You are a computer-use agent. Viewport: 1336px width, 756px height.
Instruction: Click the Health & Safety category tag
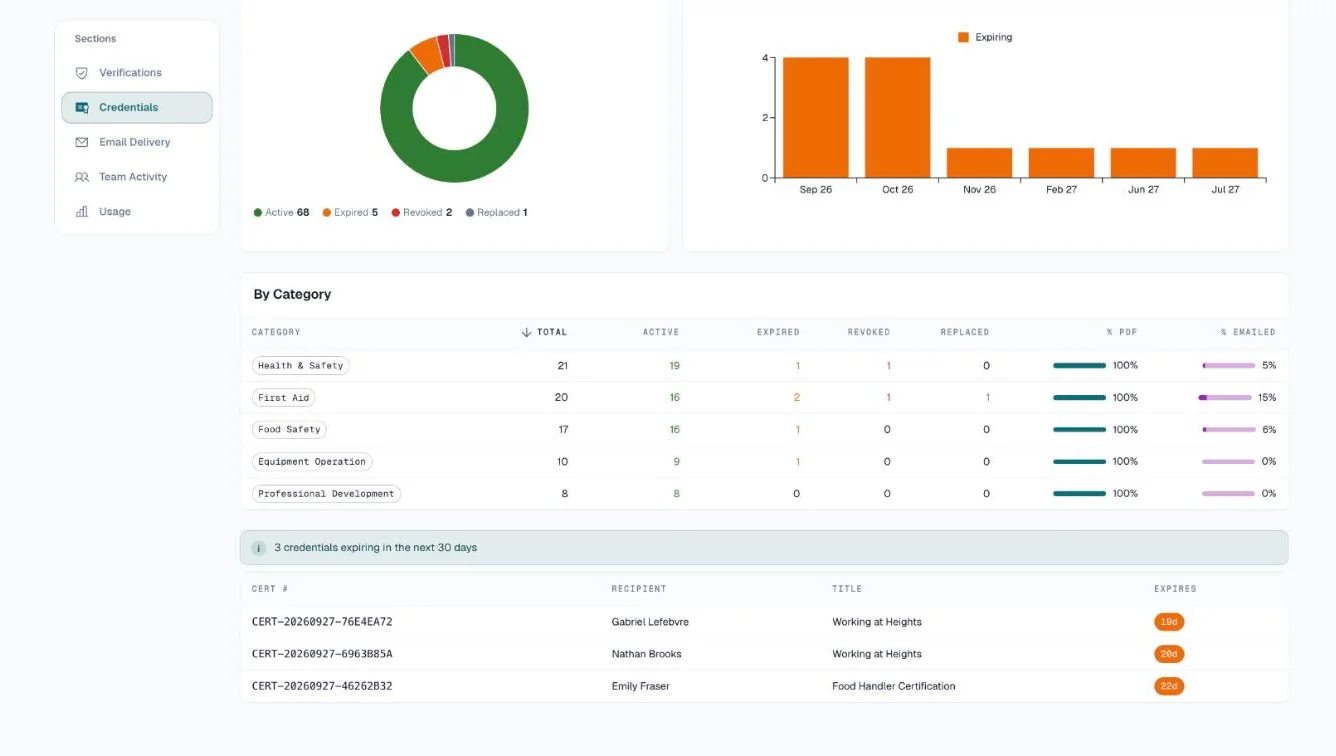[x=301, y=366]
